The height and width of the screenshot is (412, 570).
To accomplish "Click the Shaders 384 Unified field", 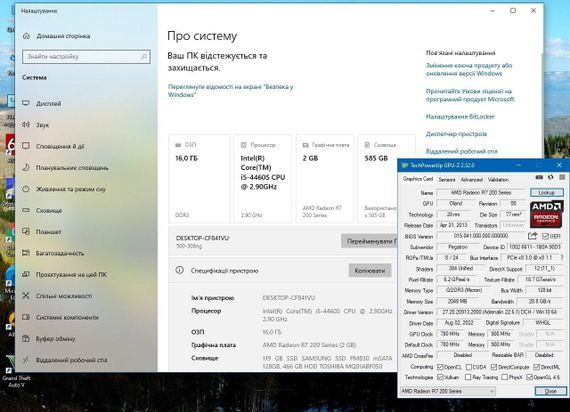I will pos(460,268).
